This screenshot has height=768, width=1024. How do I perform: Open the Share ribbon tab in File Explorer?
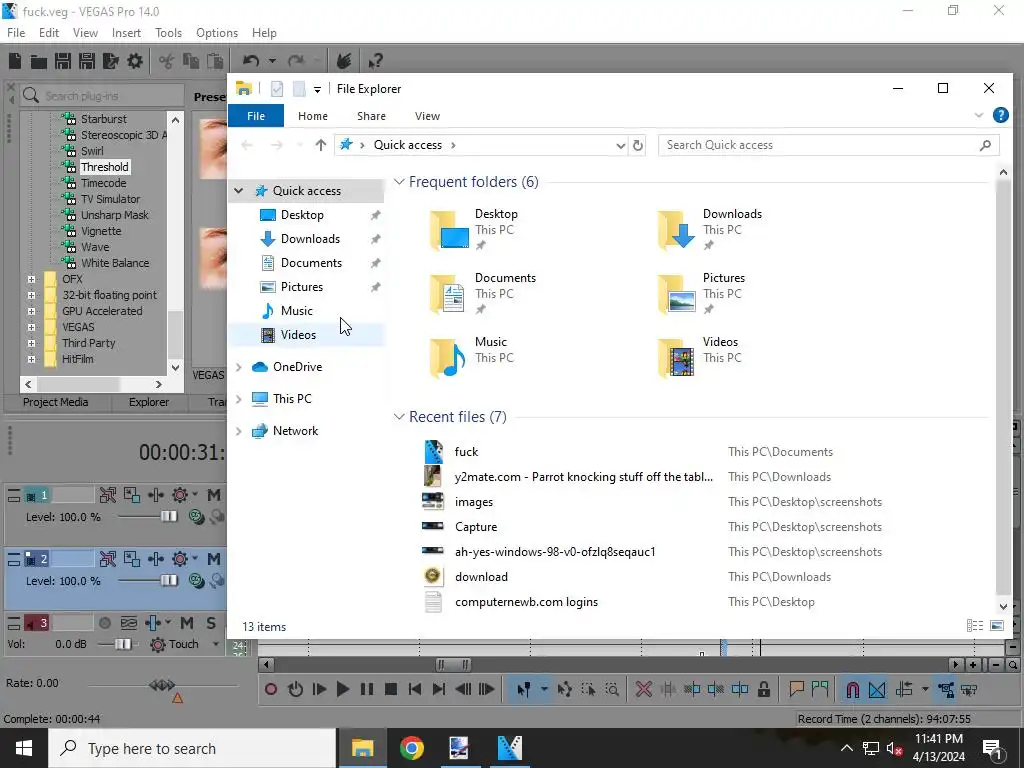point(371,116)
